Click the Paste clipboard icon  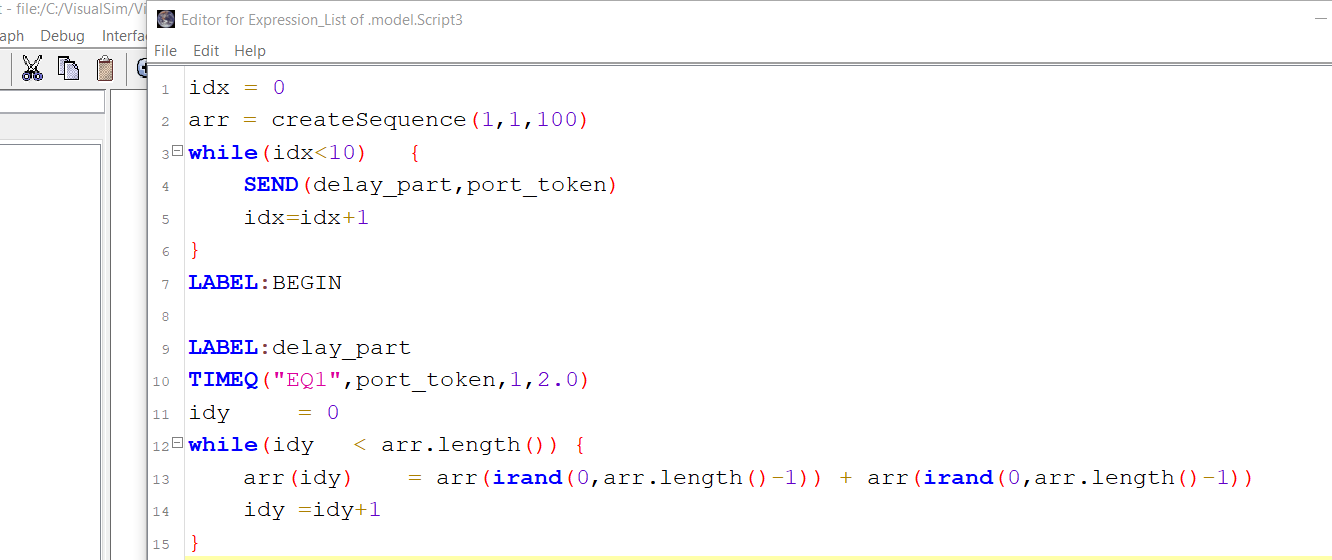pyautogui.click(x=105, y=68)
